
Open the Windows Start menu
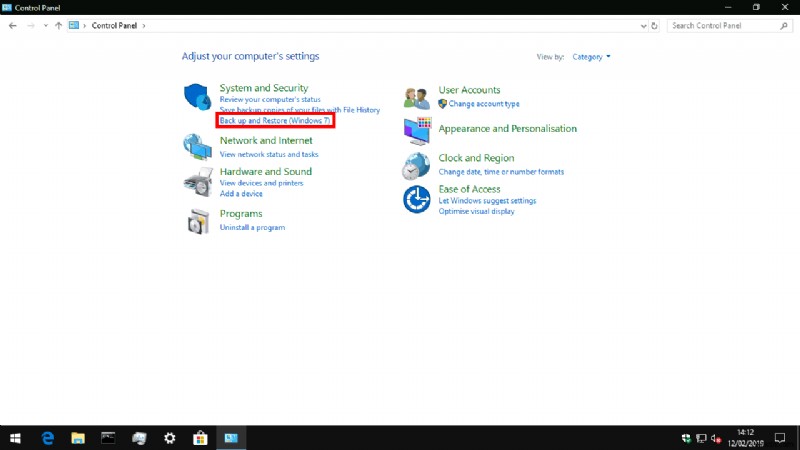tap(15, 438)
